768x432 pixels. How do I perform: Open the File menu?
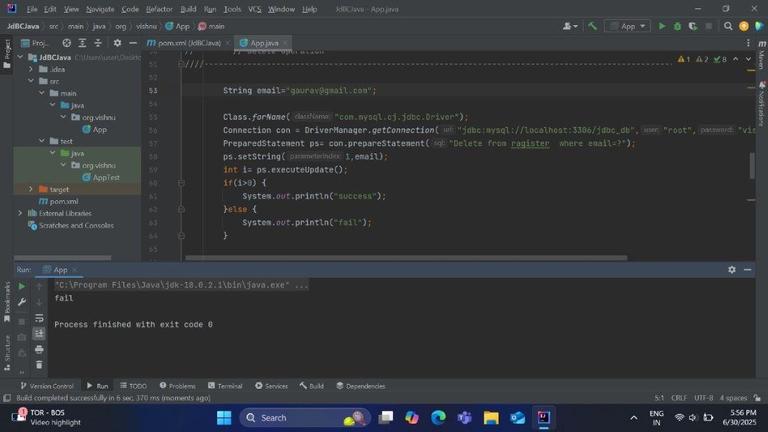(x=32, y=9)
